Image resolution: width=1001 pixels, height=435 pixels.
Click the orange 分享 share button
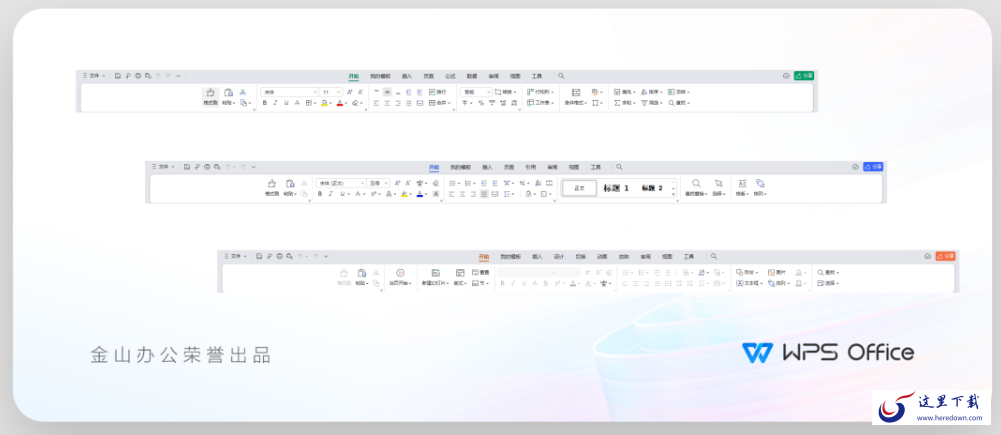(x=945, y=256)
